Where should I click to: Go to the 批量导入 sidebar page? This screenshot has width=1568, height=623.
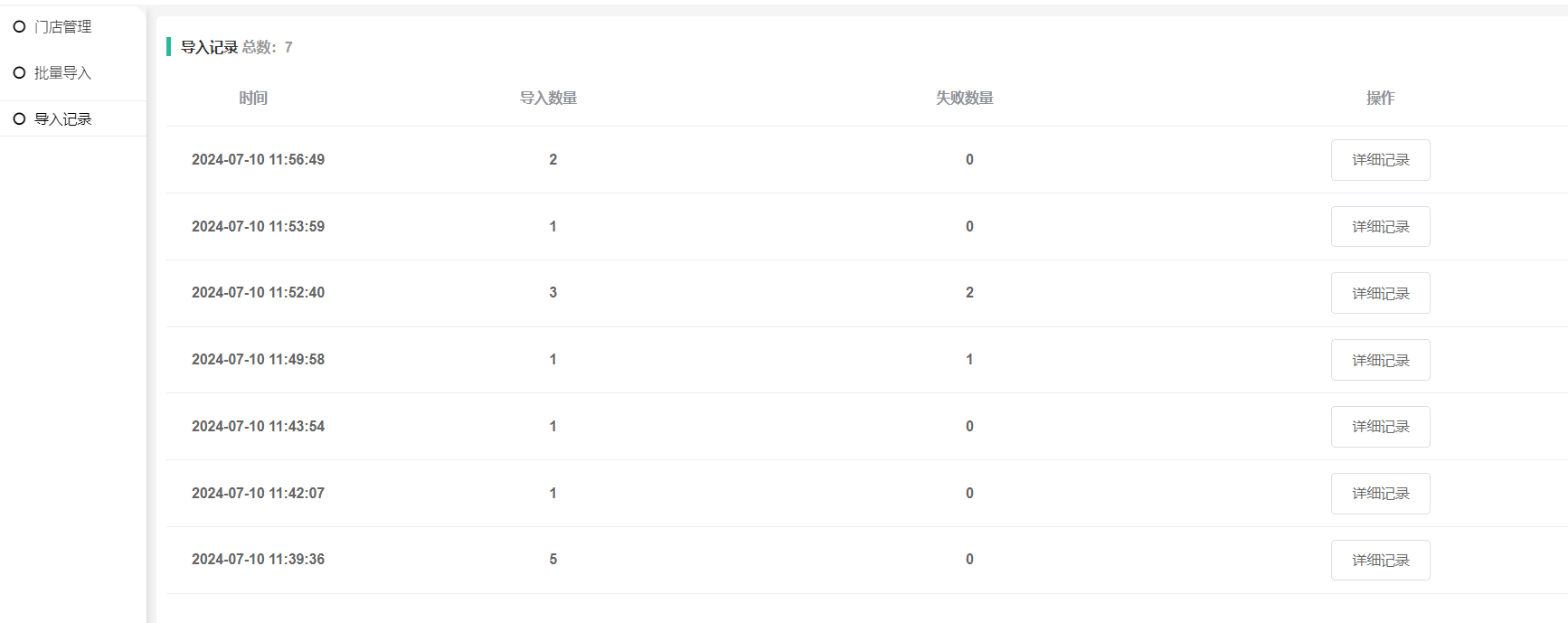pos(62,73)
